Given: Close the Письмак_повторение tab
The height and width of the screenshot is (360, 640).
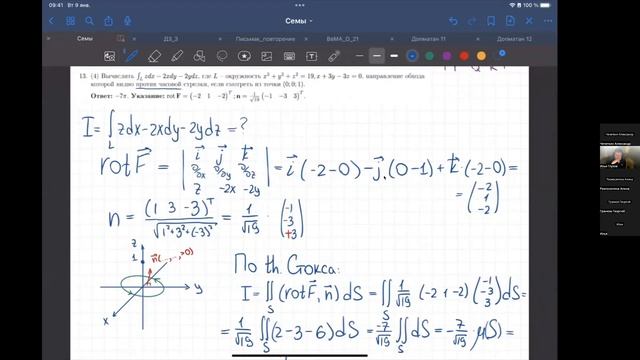Looking at the screenshot, I should [220, 39].
